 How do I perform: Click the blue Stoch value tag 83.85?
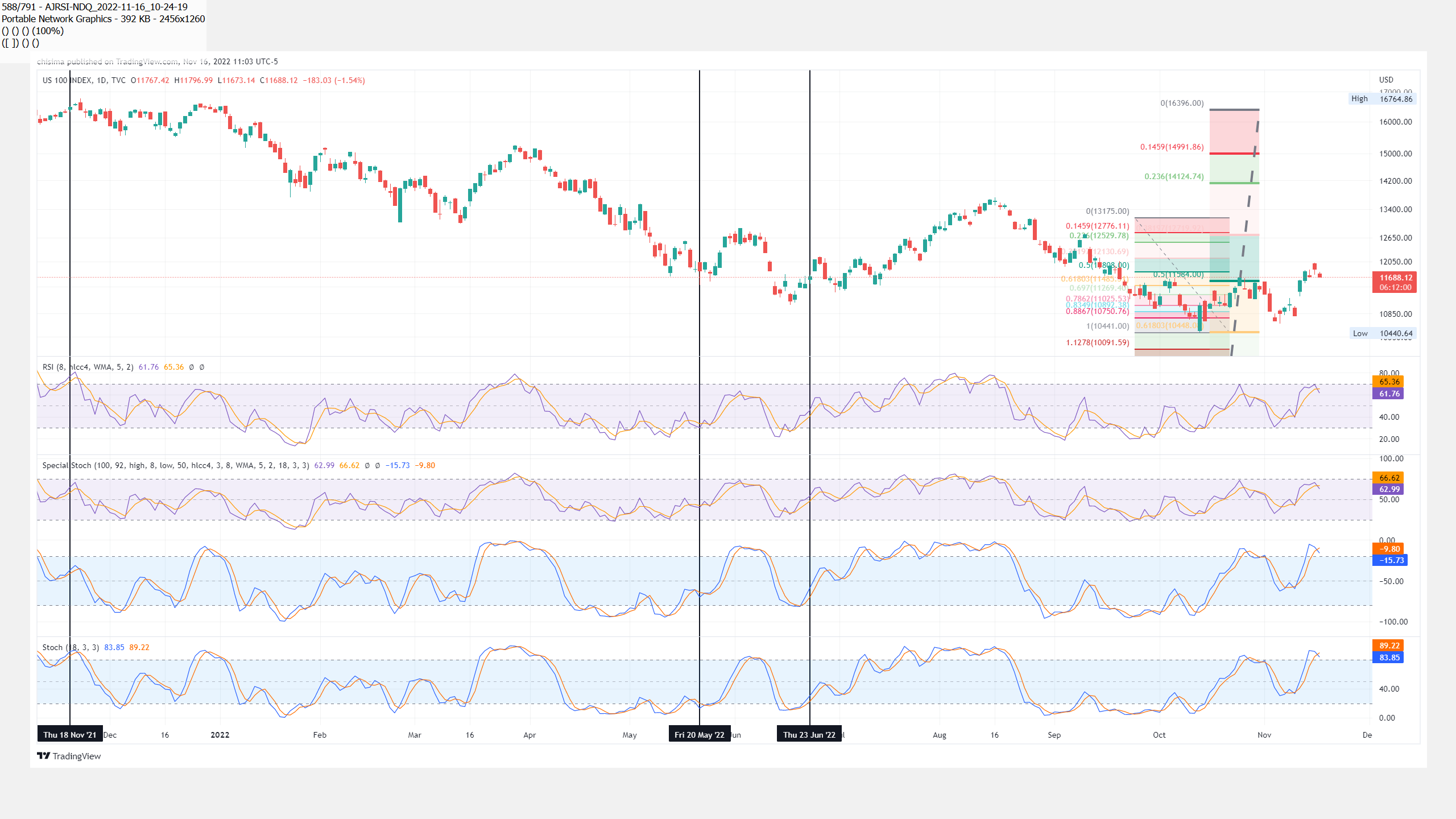[1389, 657]
